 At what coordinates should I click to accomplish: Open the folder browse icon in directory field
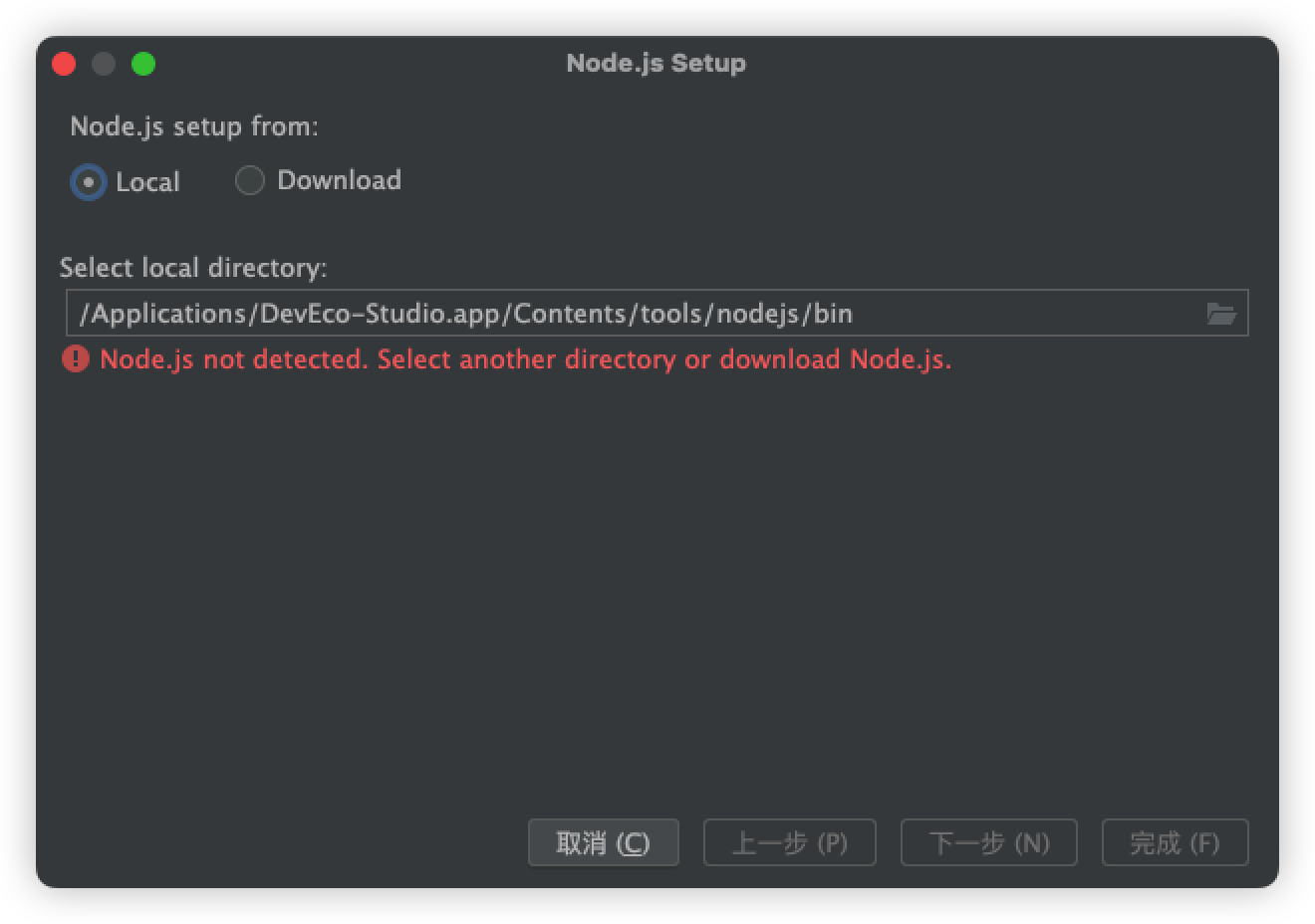(x=1221, y=314)
